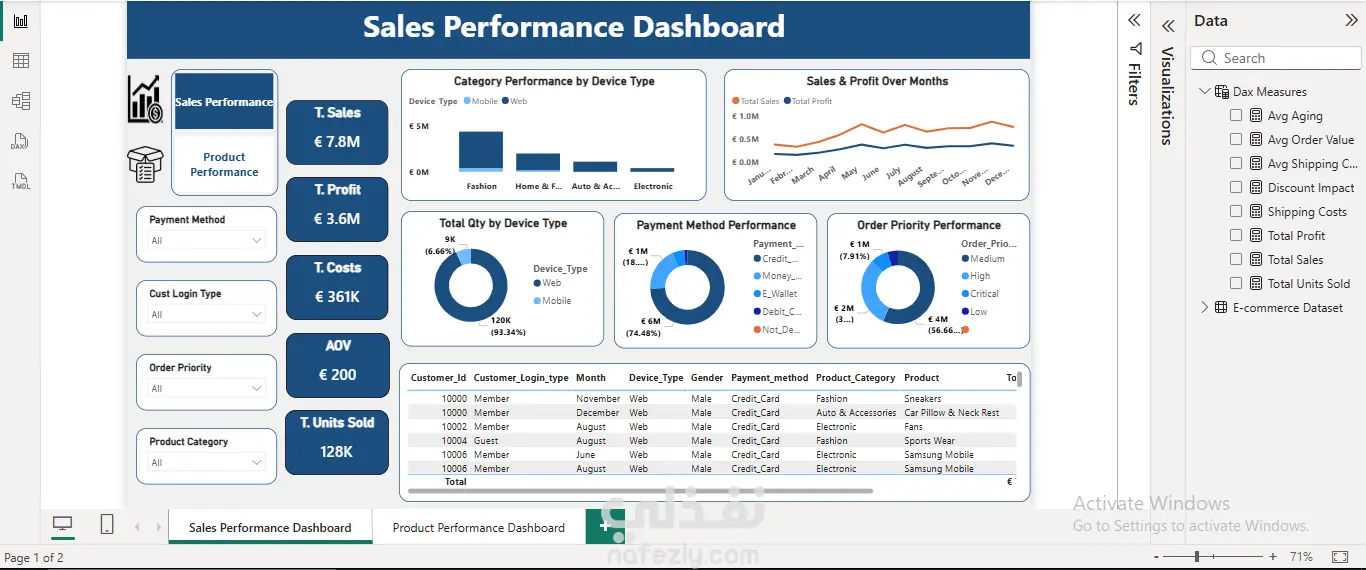Open the Product Category slicer dropdown

[x=207, y=462]
